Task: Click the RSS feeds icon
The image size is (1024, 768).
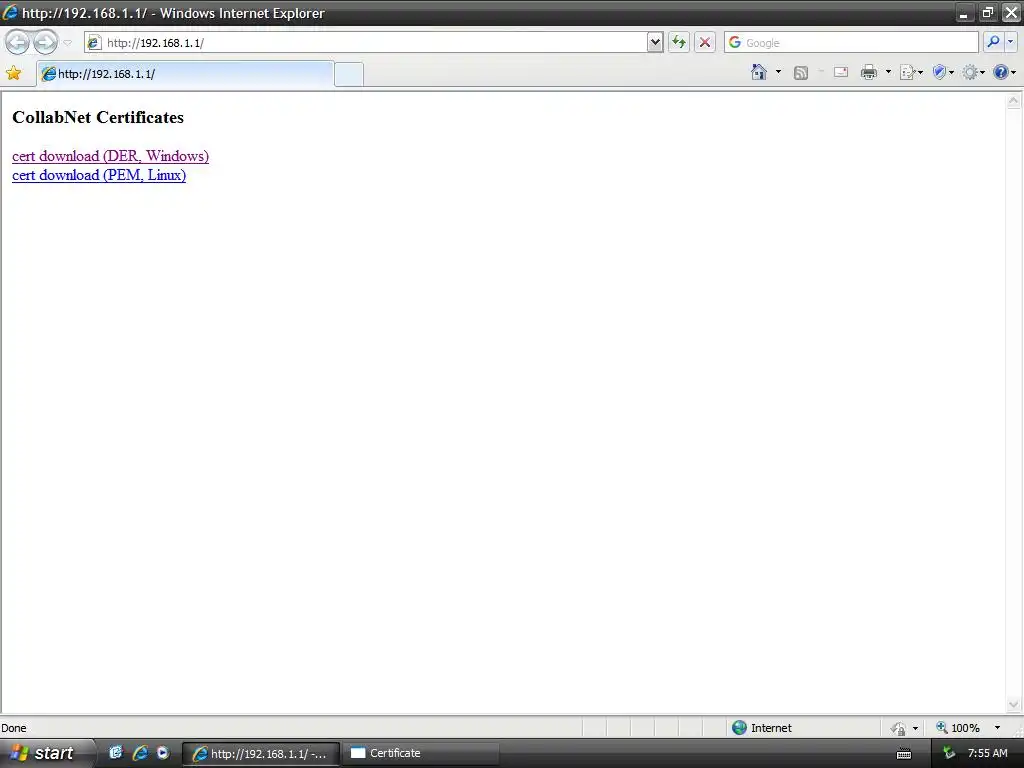Action: pyautogui.click(x=801, y=72)
